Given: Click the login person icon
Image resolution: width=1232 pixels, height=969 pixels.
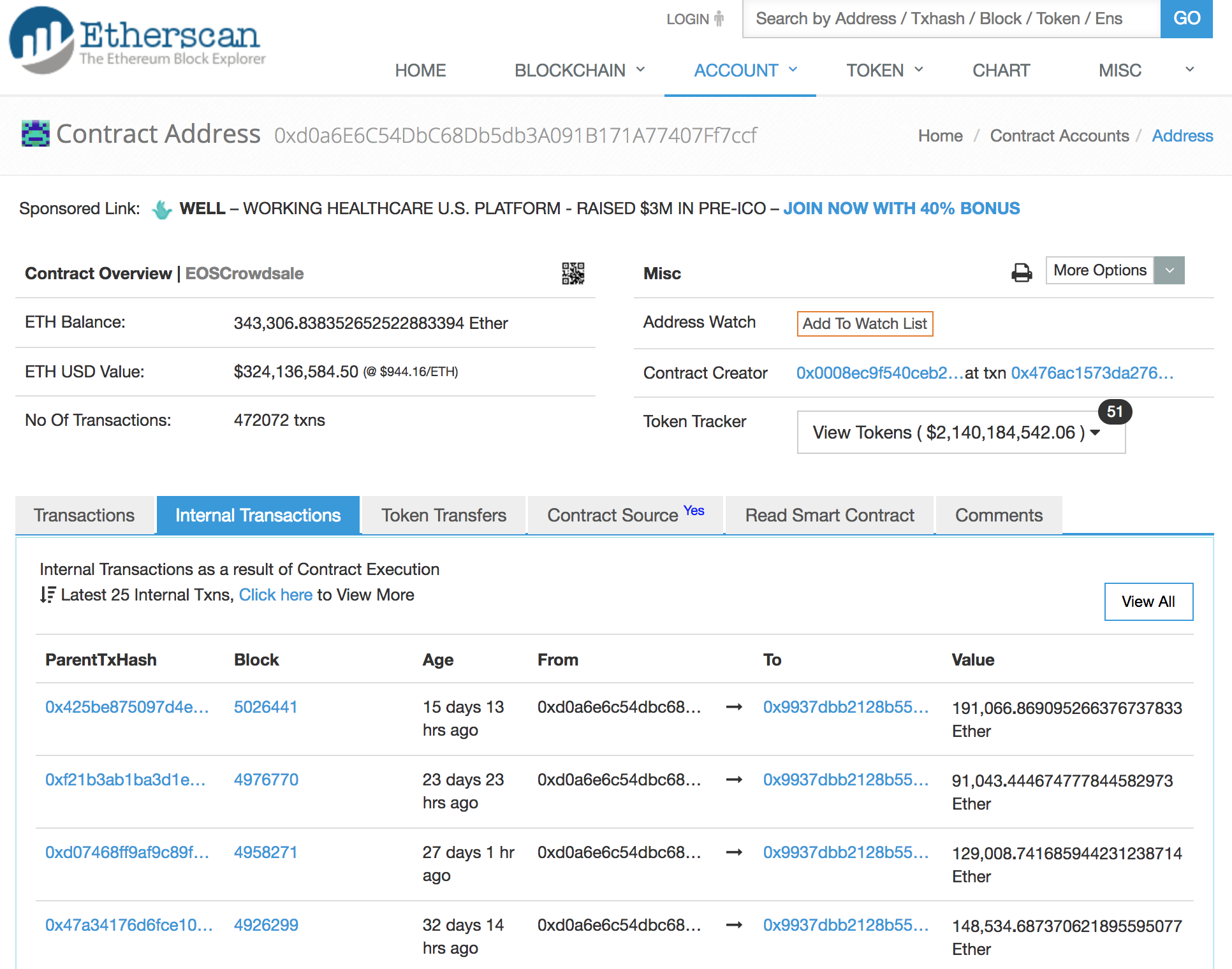Looking at the screenshot, I should [719, 18].
